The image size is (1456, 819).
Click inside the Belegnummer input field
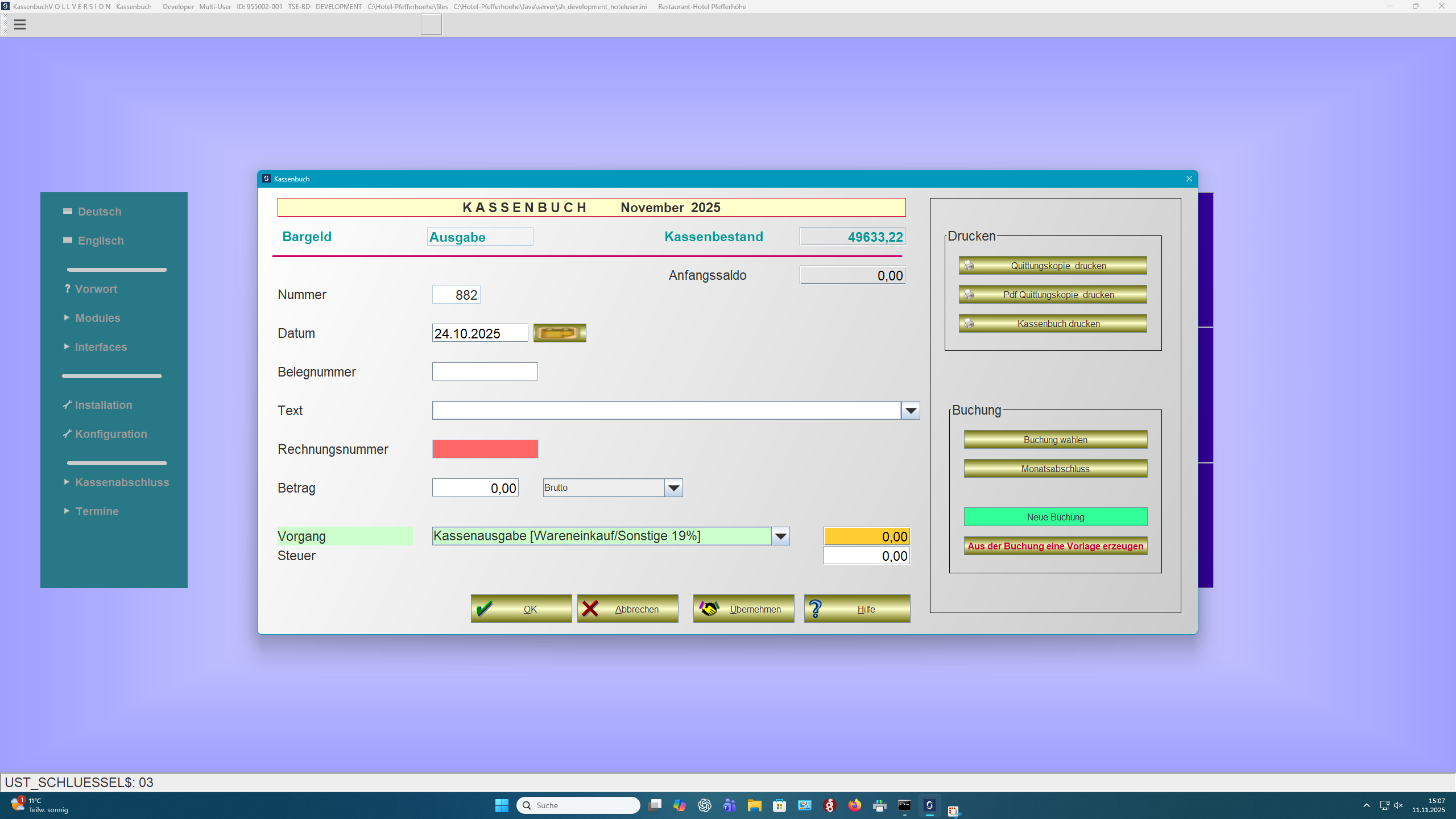coord(485,371)
